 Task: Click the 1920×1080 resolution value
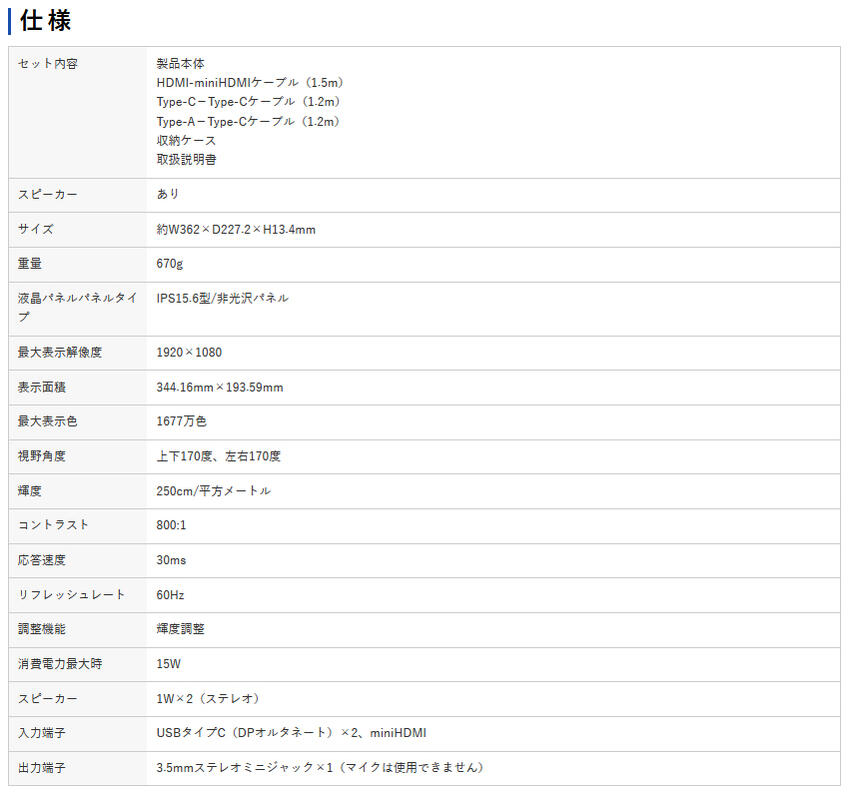click(x=189, y=352)
